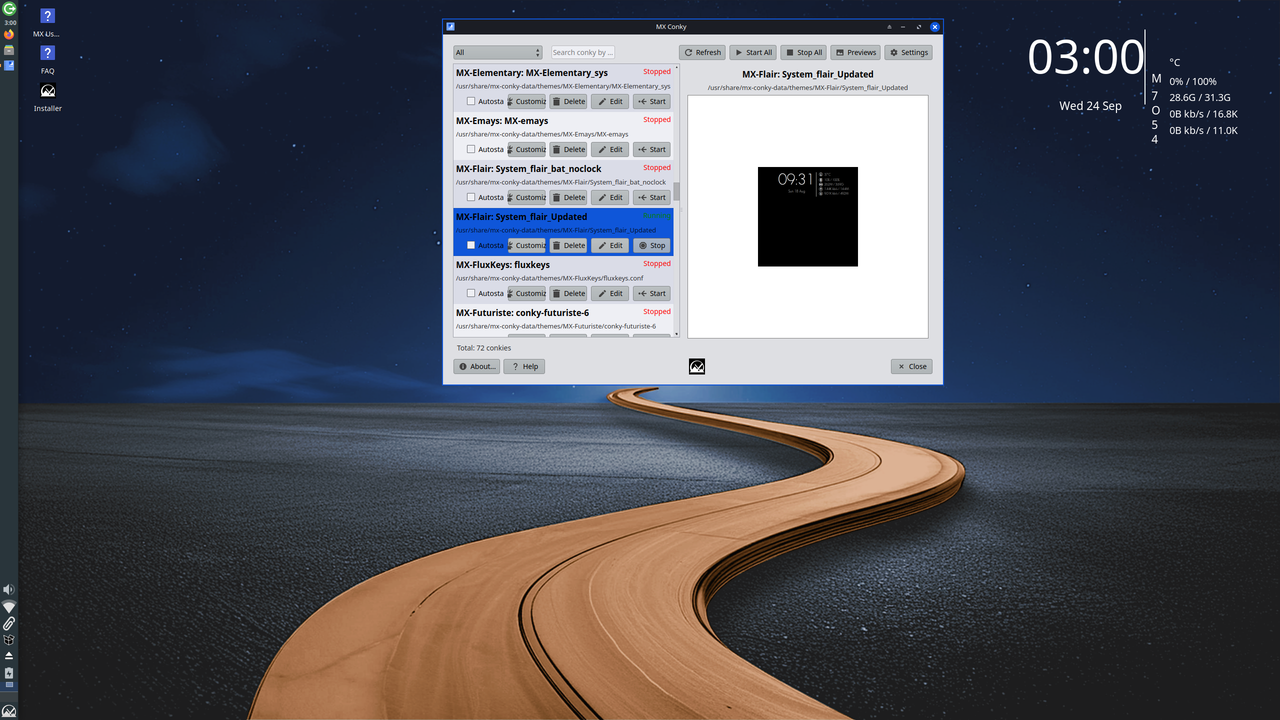
Task: Edit the MX-emays conky
Action: (610, 149)
